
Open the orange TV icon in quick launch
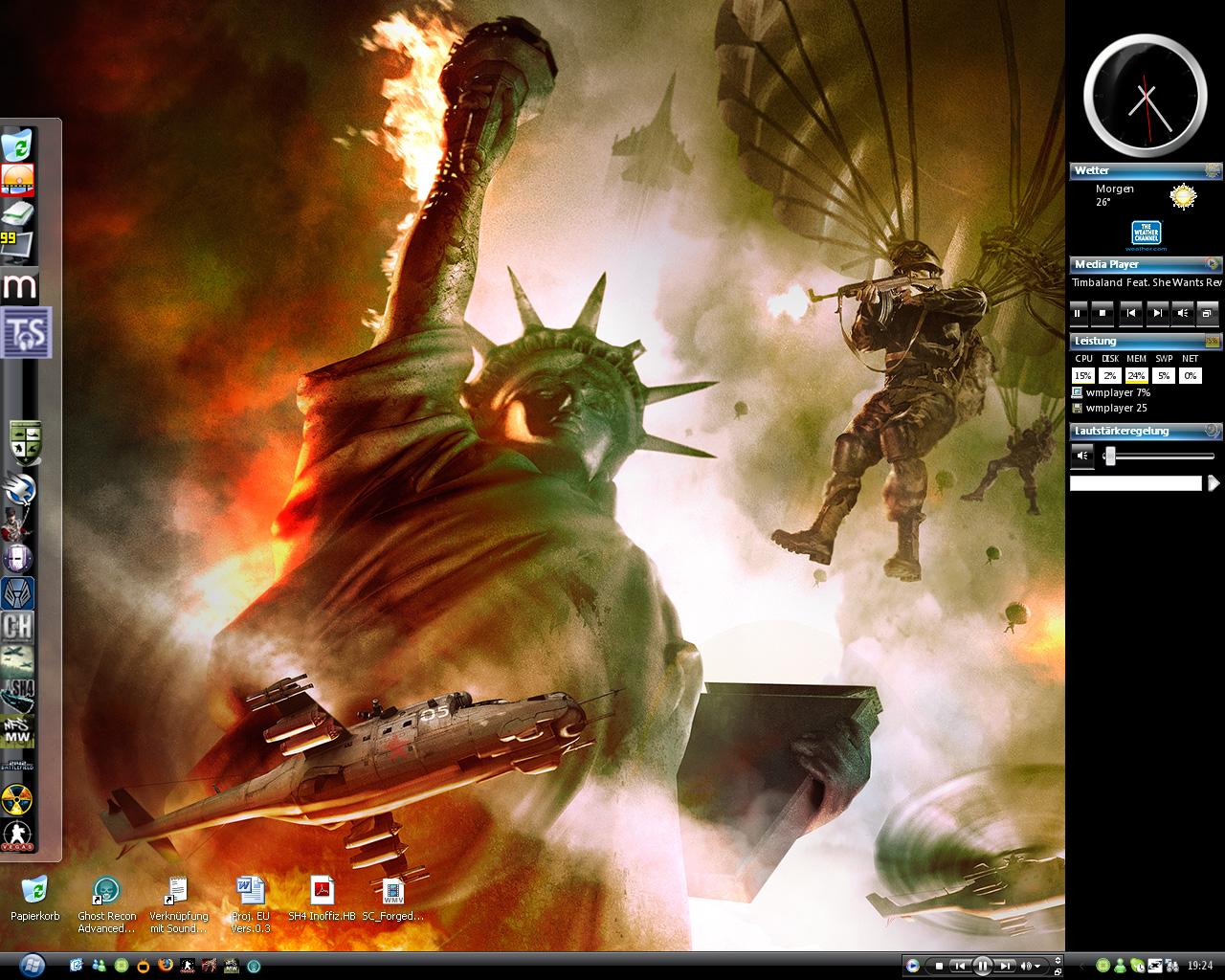coord(144,966)
